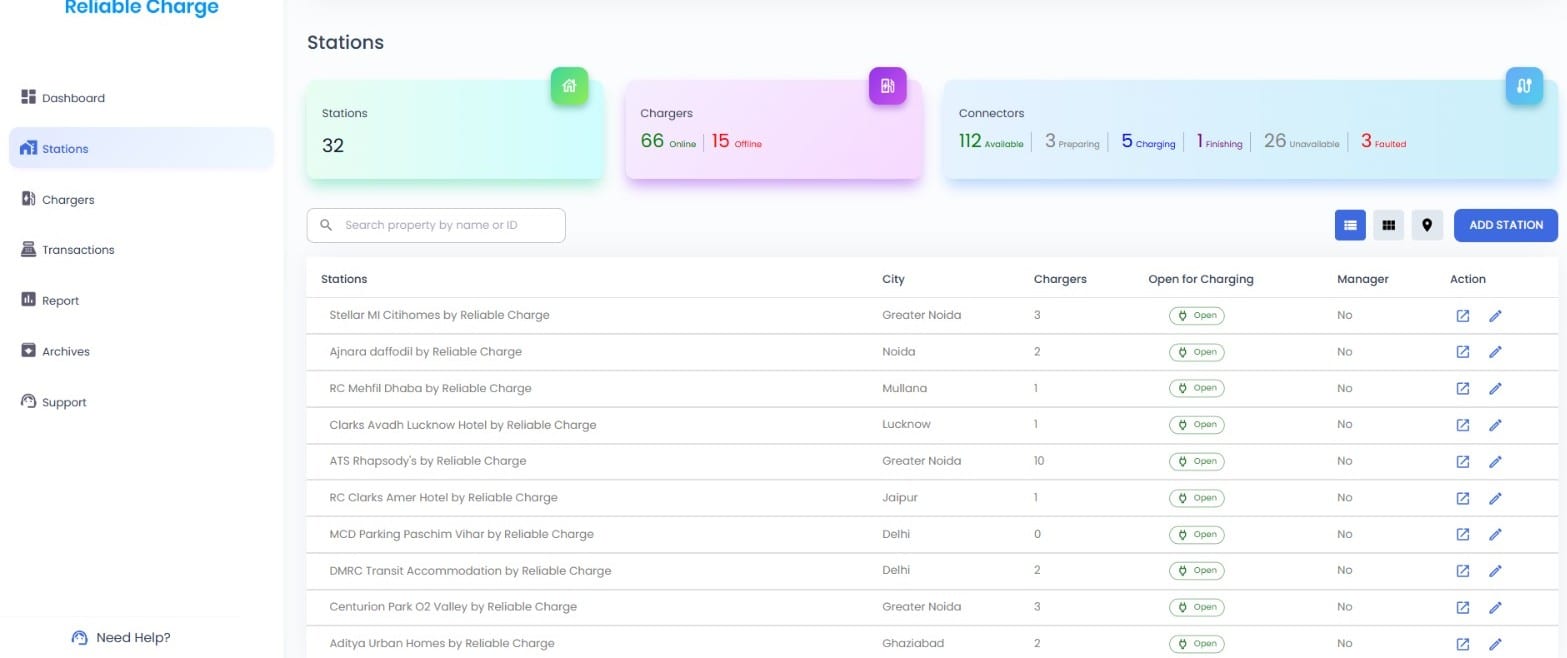Click 112 Available connectors count
Screen dimensions: 1567x658
991,141
